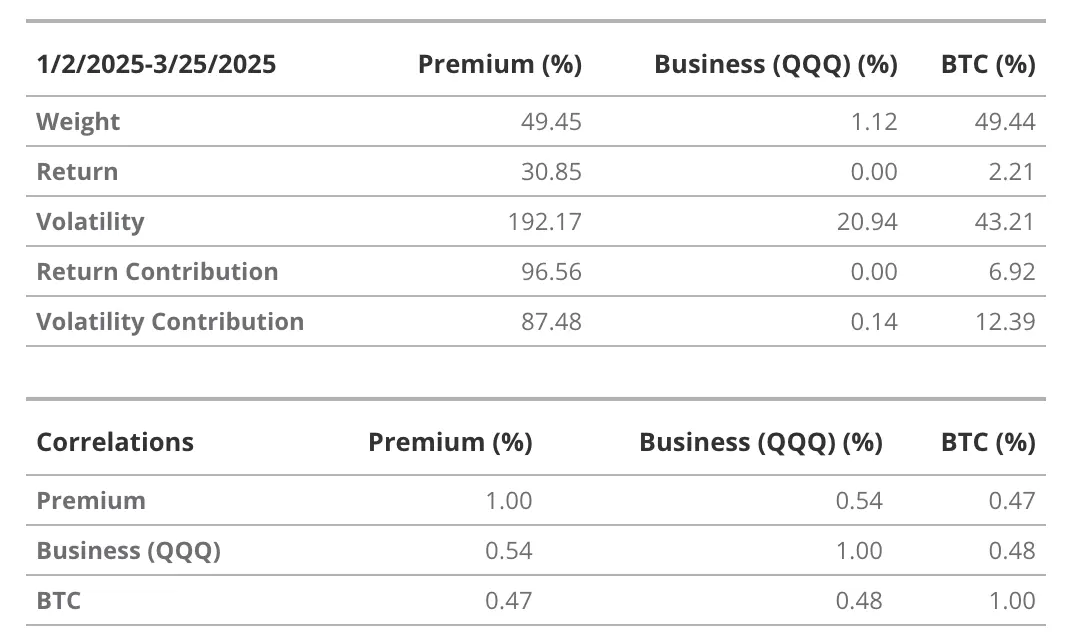Click Premium-to-BTC correlation in the Premium row
Image resolution: width=1076 pixels, height=640 pixels.
pyautogui.click(x=1011, y=501)
